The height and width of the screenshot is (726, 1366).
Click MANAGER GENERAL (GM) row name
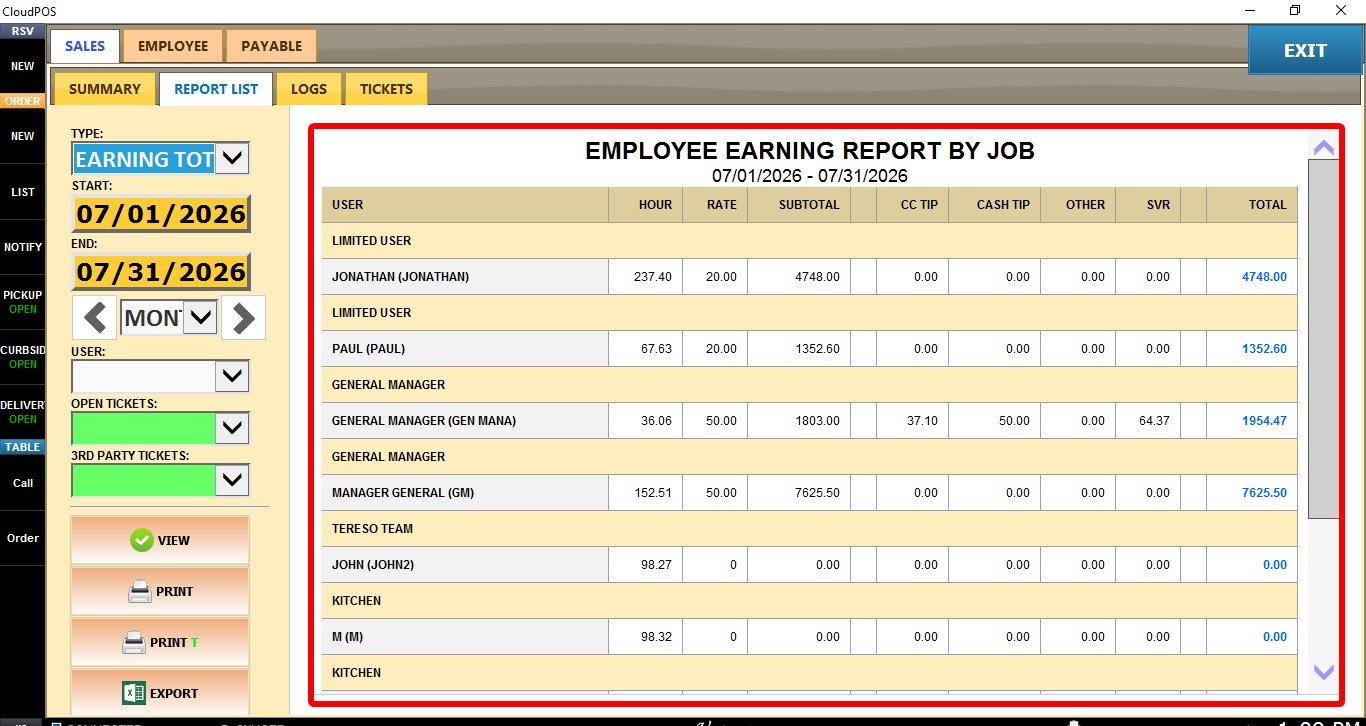[403, 493]
